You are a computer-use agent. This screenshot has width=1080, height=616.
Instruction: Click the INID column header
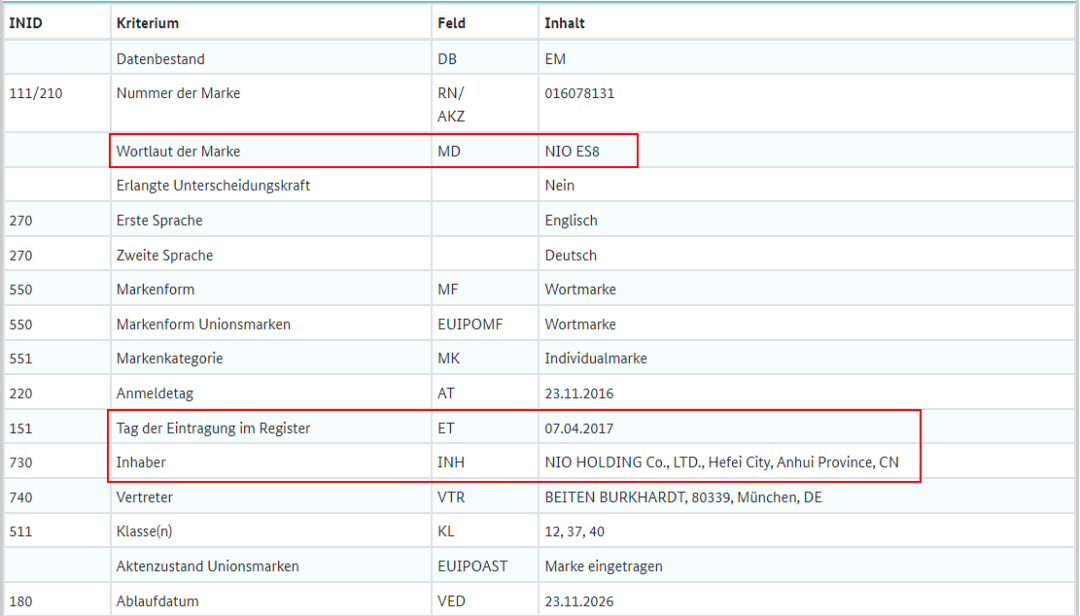pyautogui.click(x=25, y=23)
